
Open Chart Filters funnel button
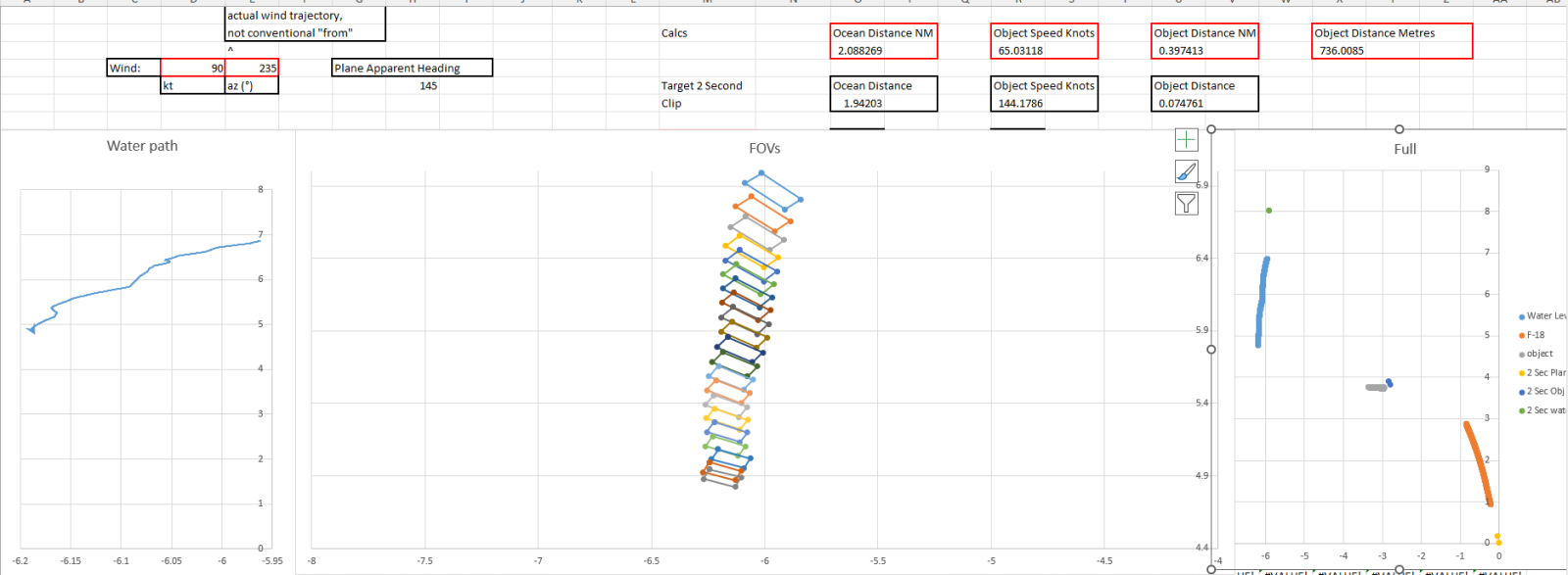click(x=1186, y=203)
